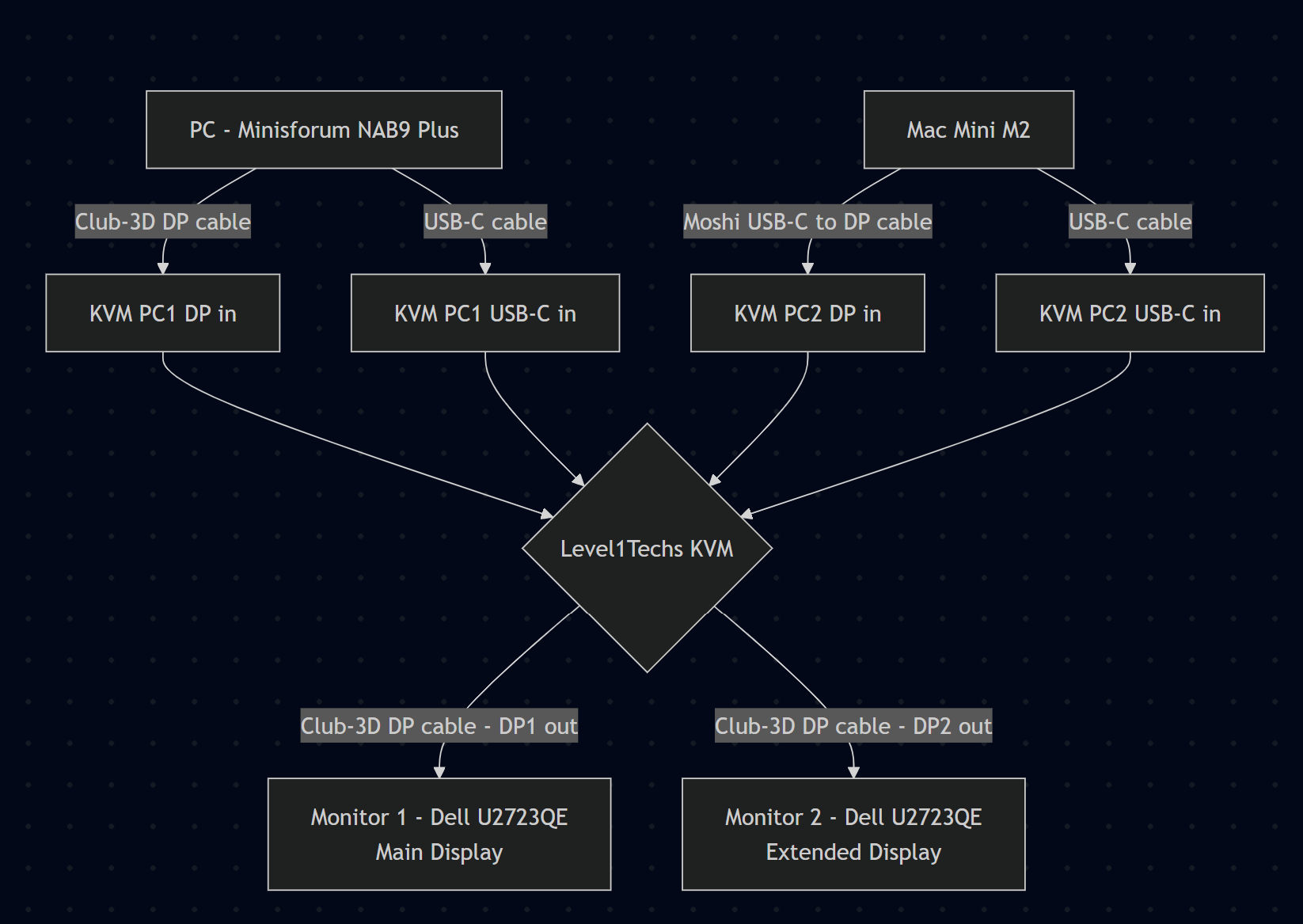Screen dimensions: 1303x924
Task: Click the Club-3D DP cable - DP2 out label
Action: [853, 726]
